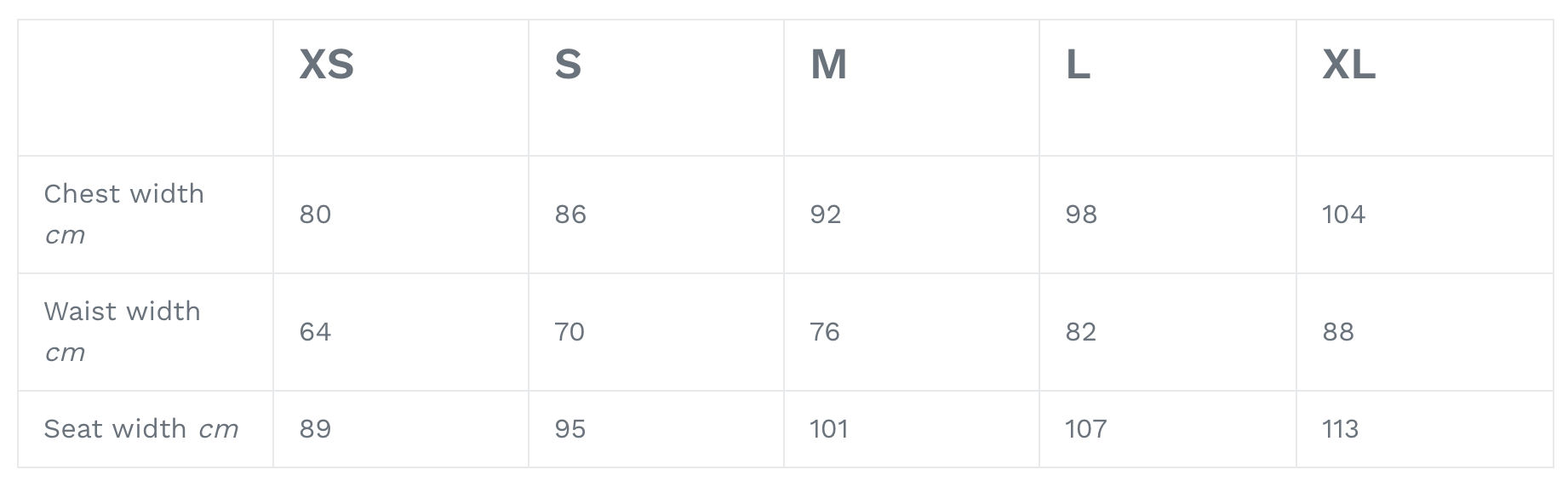1568x487 pixels.
Task: Click the Chest width row label
Action: point(124,194)
